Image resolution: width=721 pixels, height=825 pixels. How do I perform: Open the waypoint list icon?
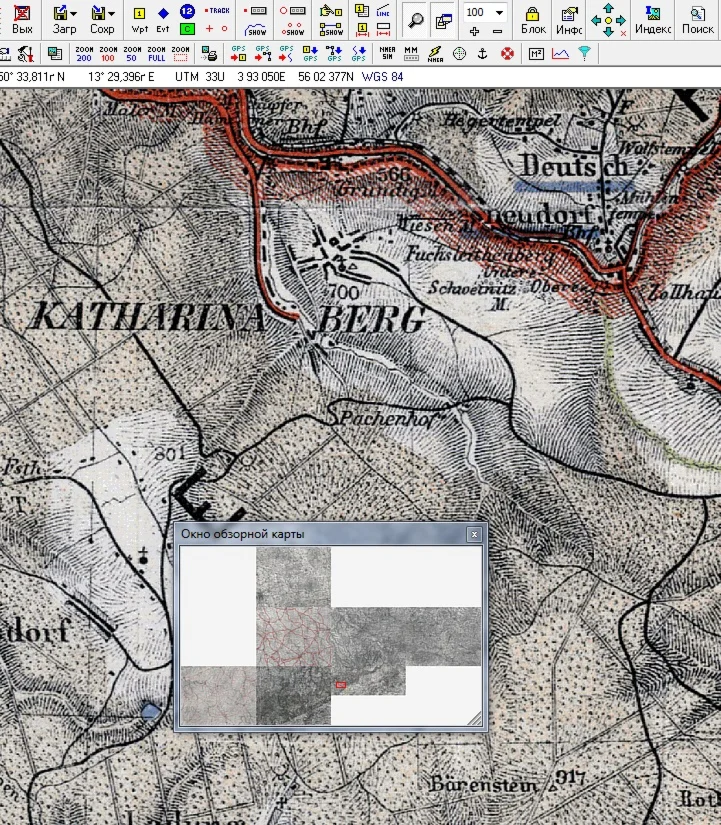coord(362,11)
